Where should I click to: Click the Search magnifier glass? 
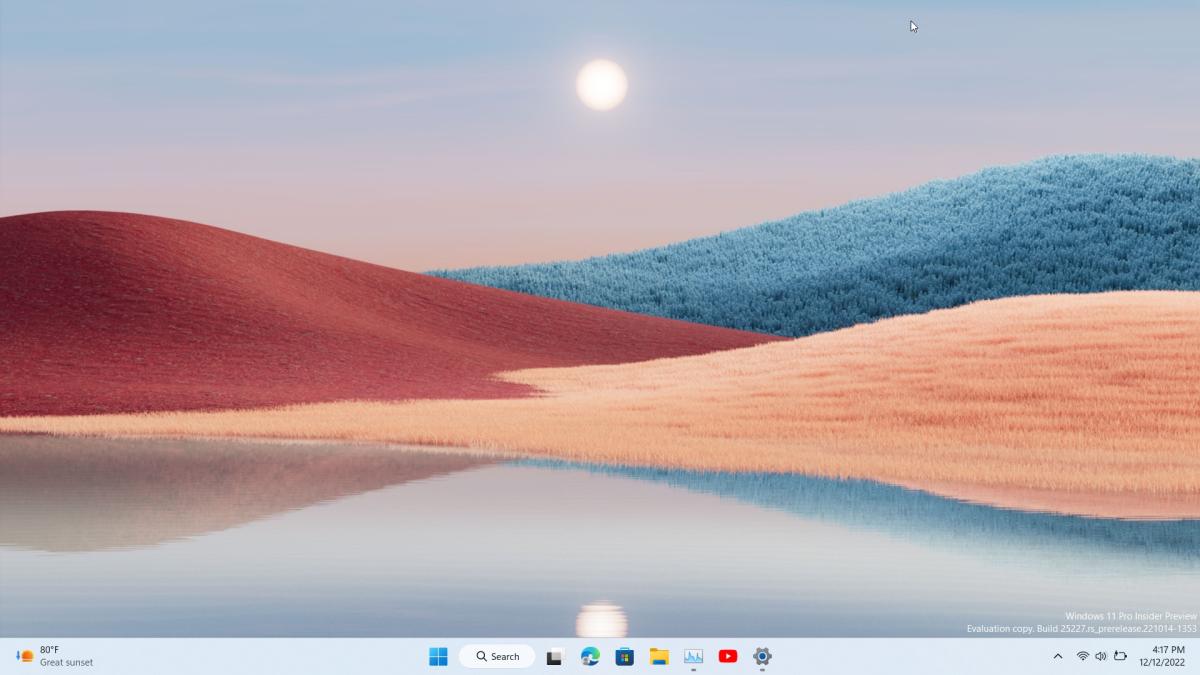click(x=481, y=656)
